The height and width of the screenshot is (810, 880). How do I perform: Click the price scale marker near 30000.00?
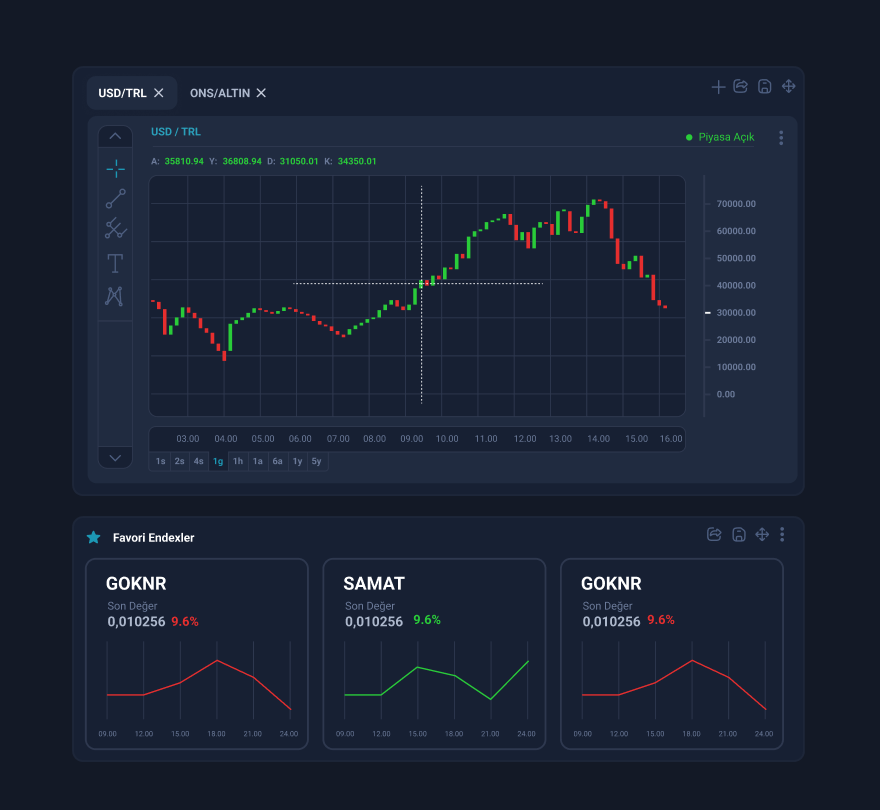[x=707, y=313]
